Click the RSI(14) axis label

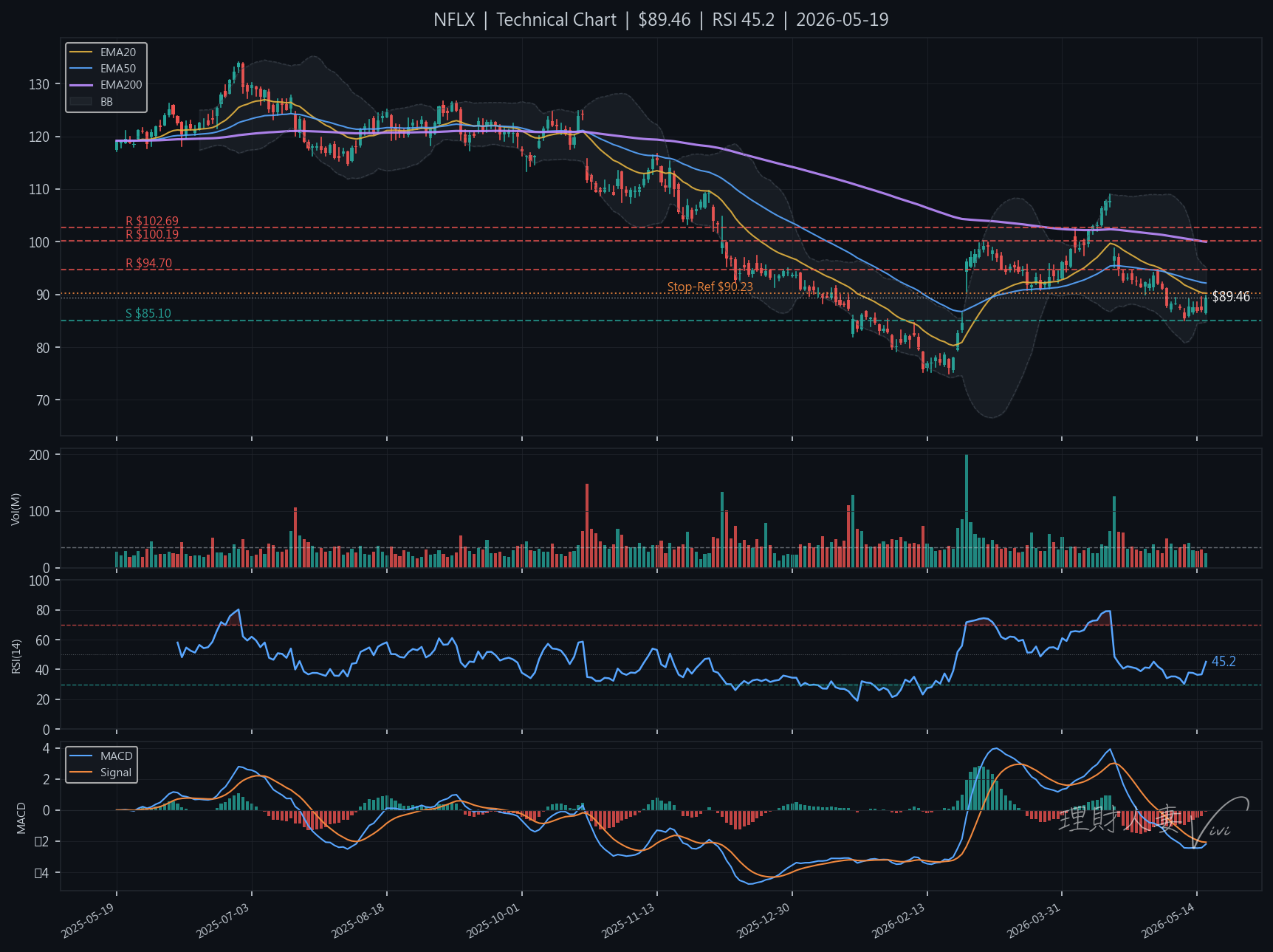click(16, 656)
